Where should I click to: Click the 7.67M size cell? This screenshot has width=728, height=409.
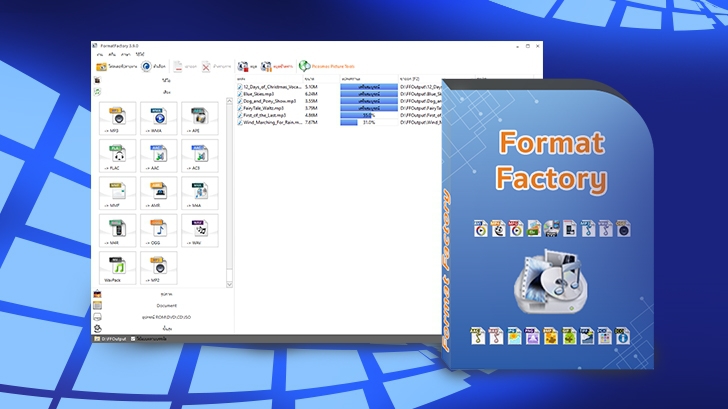tap(311, 123)
